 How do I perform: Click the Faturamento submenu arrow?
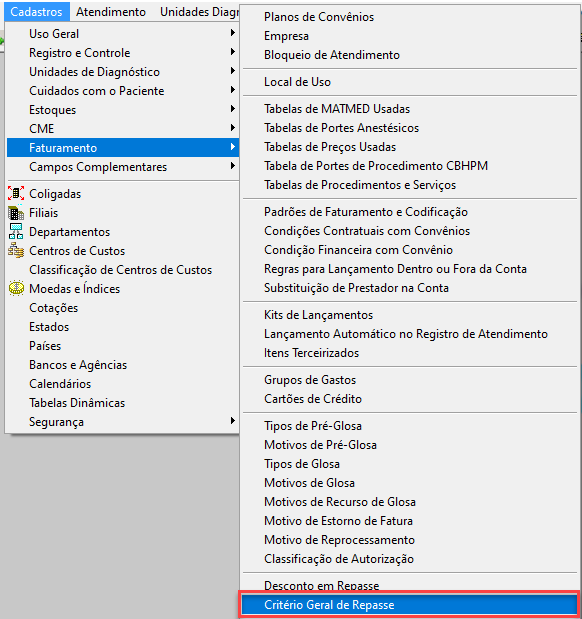click(x=233, y=147)
